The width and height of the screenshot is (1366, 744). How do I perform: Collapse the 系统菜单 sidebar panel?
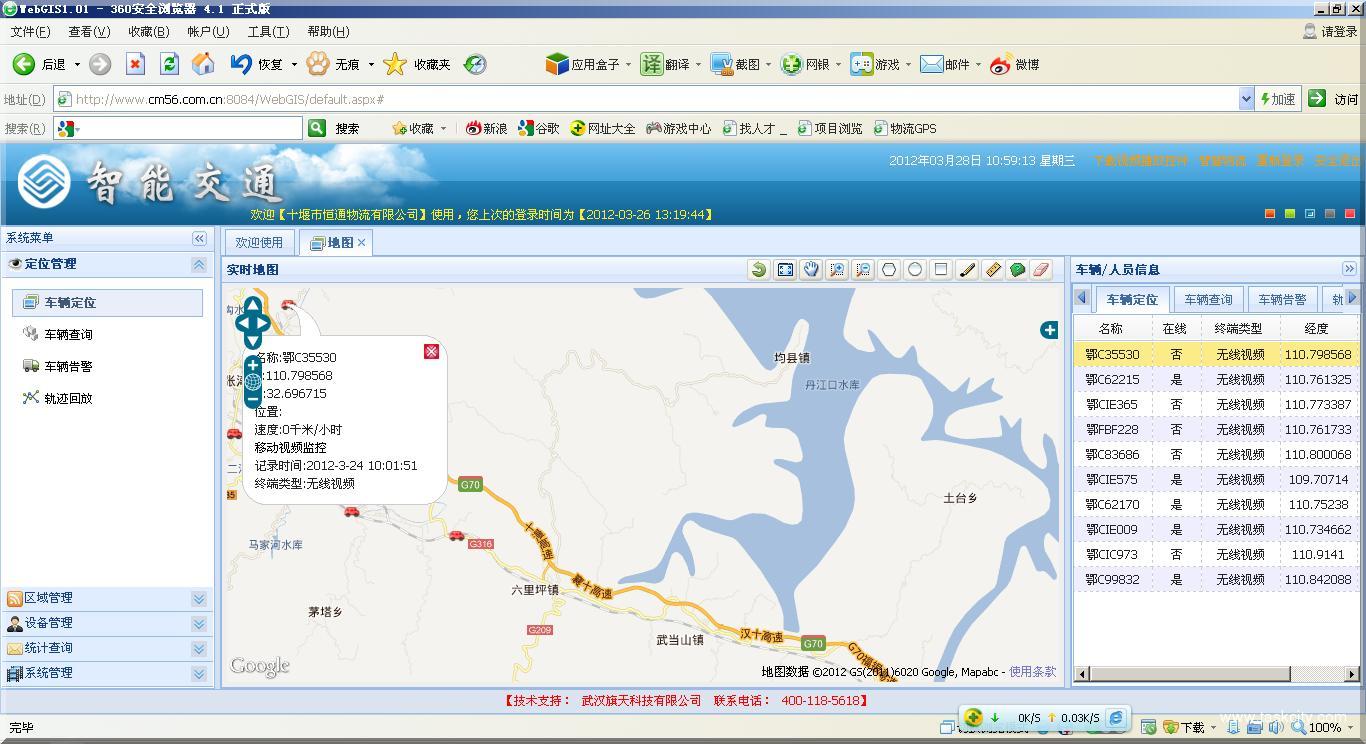[199, 238]
